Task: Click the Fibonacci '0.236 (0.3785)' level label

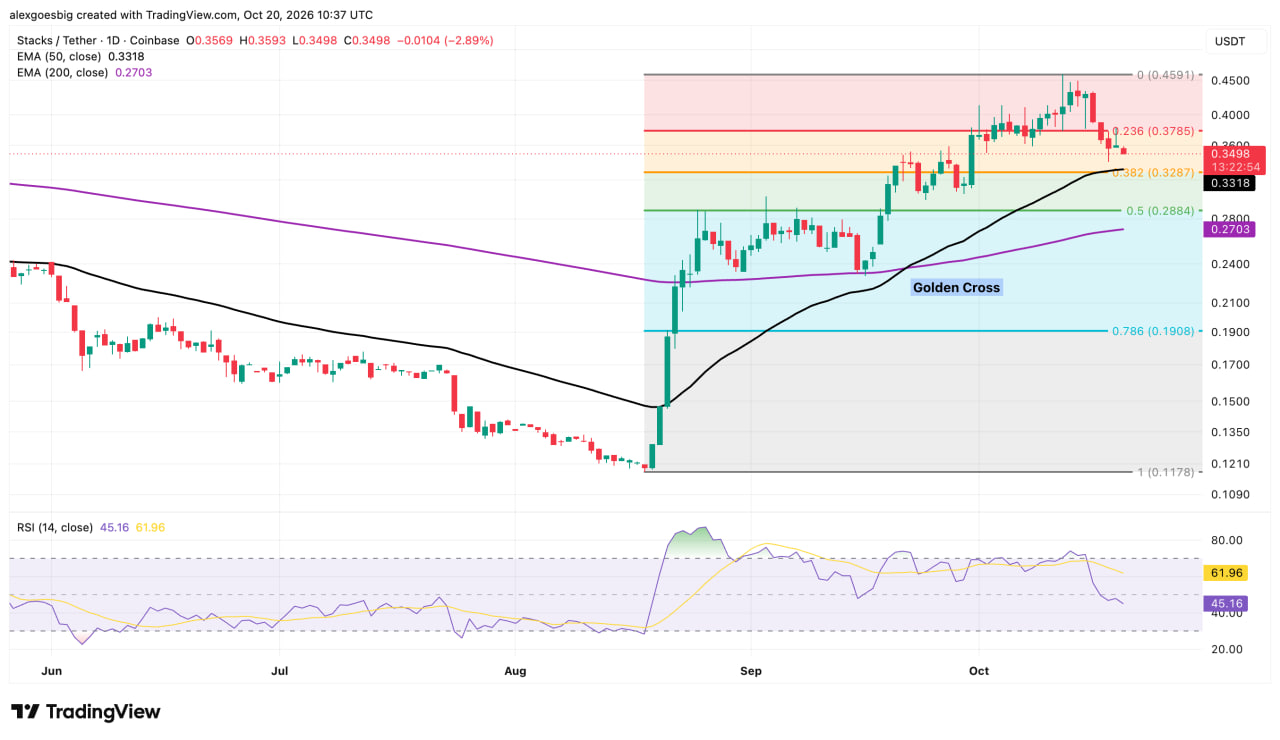Action: tap(1153, 131)
